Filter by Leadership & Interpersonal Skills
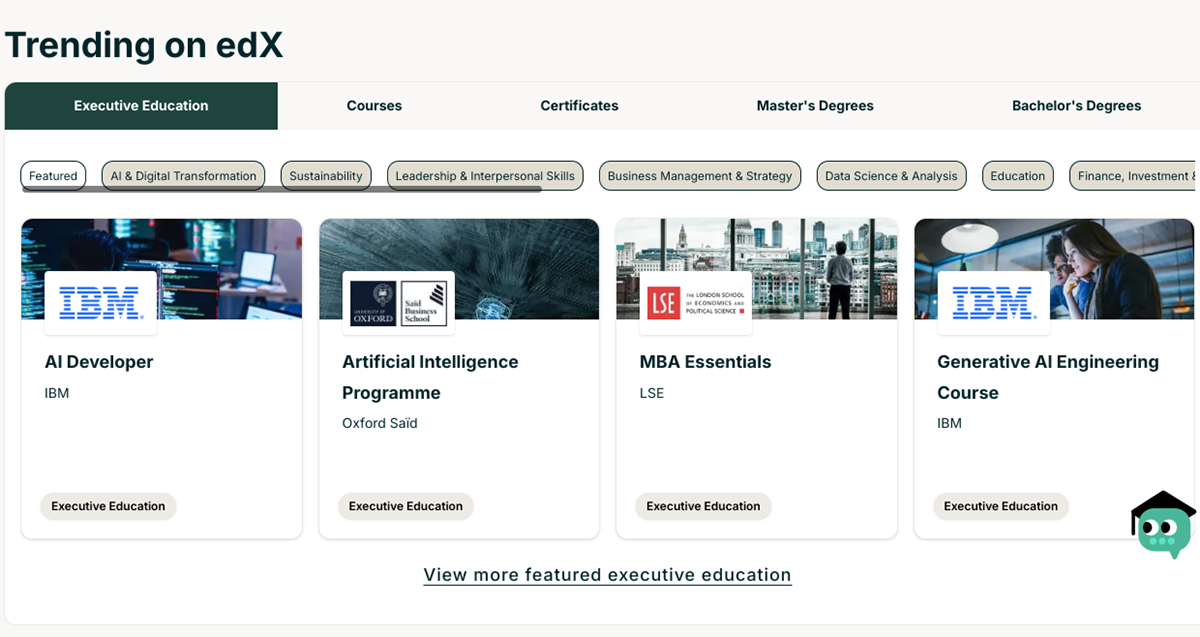The height and width of the screenshot is (637, 1200). point(485,176)
